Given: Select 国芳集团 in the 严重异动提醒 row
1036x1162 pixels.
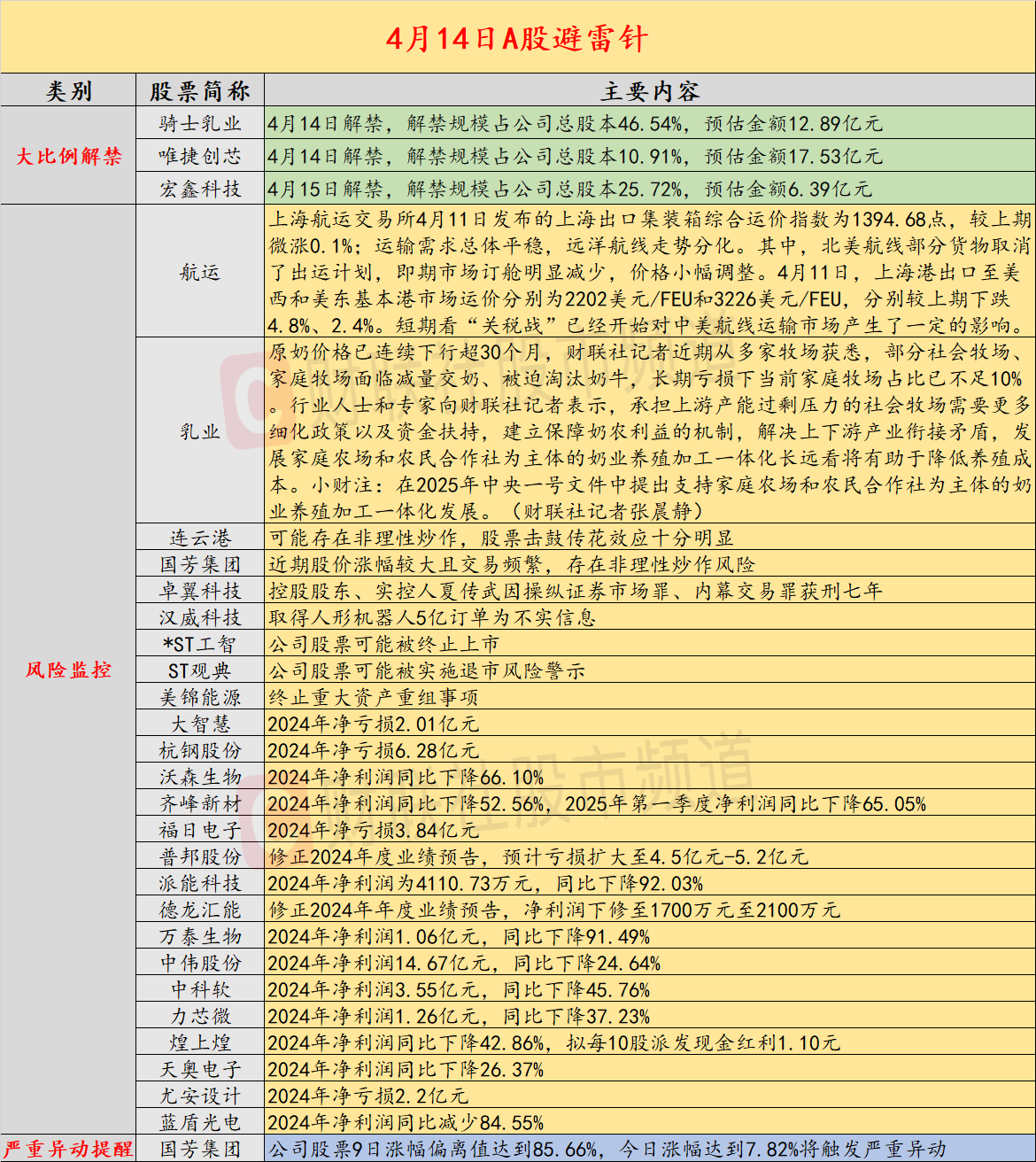Looking at the screenshot, I should tap(200, 1149).
